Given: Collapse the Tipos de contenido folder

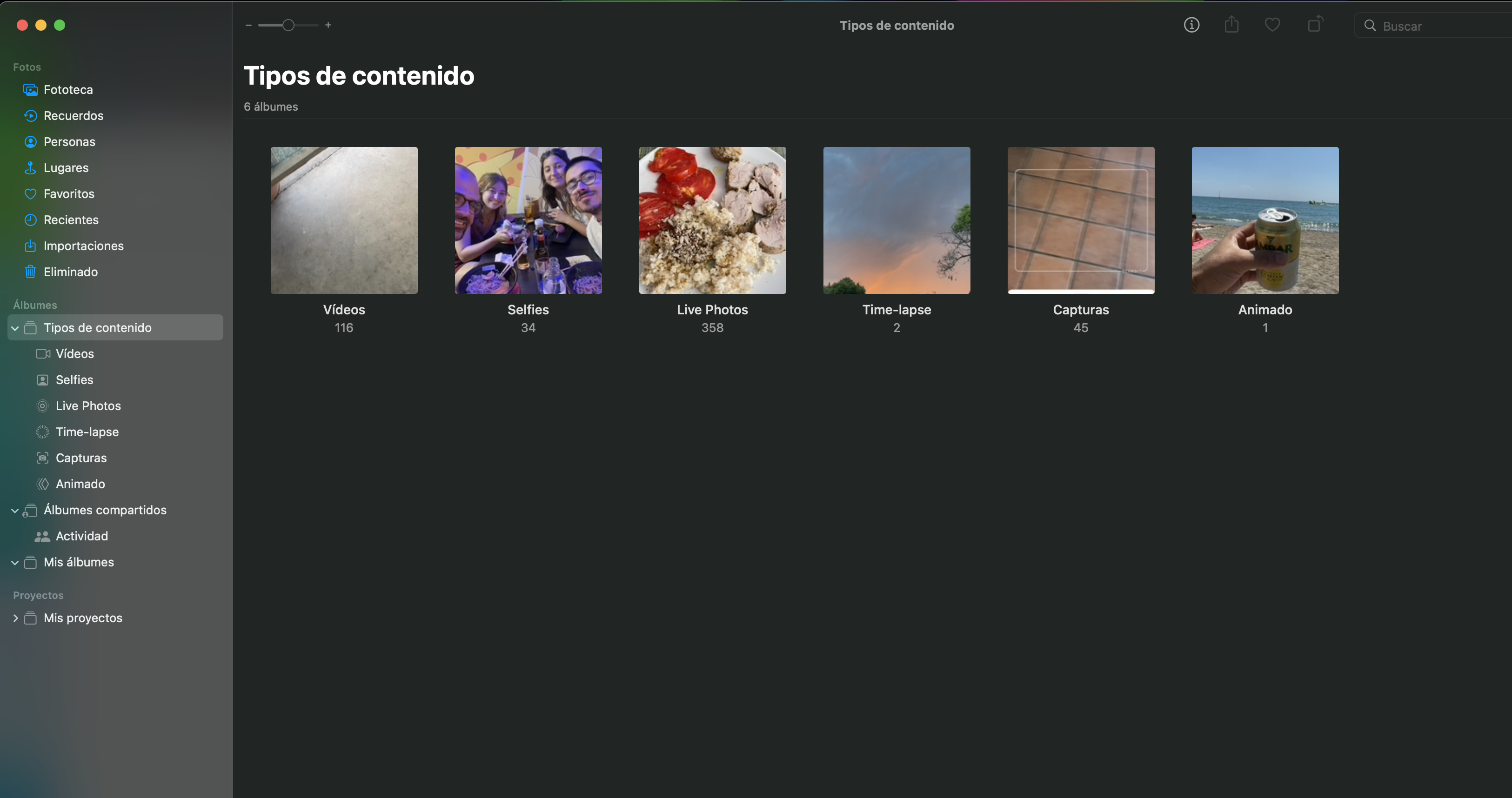Looking at the screenshot, I should pos(15,328).
